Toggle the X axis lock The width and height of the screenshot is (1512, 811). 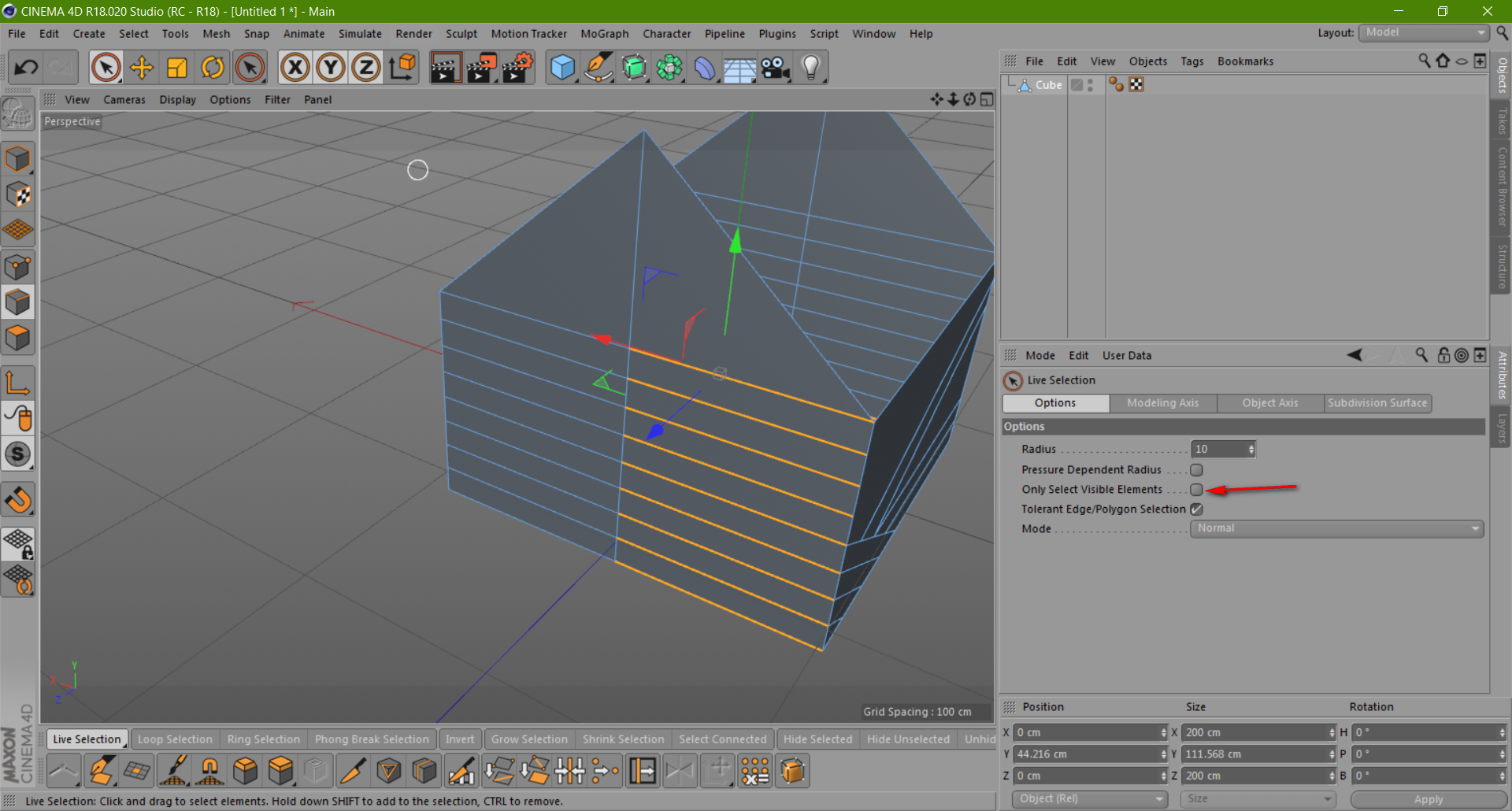point(295,68)
